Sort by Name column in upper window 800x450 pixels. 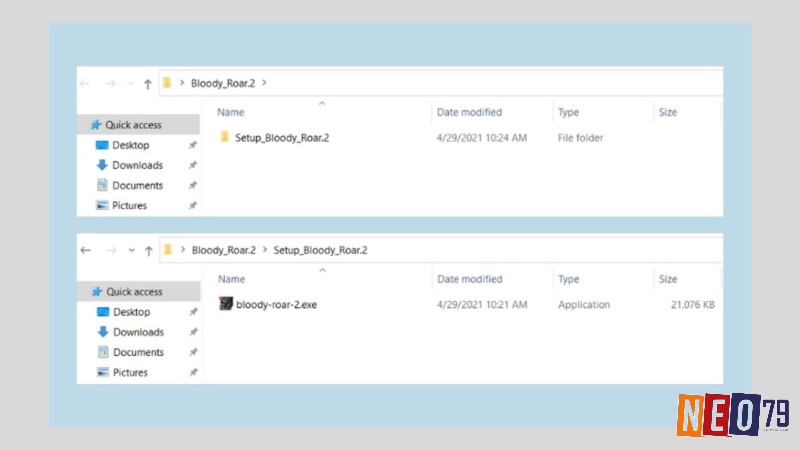tap(231, 112)
